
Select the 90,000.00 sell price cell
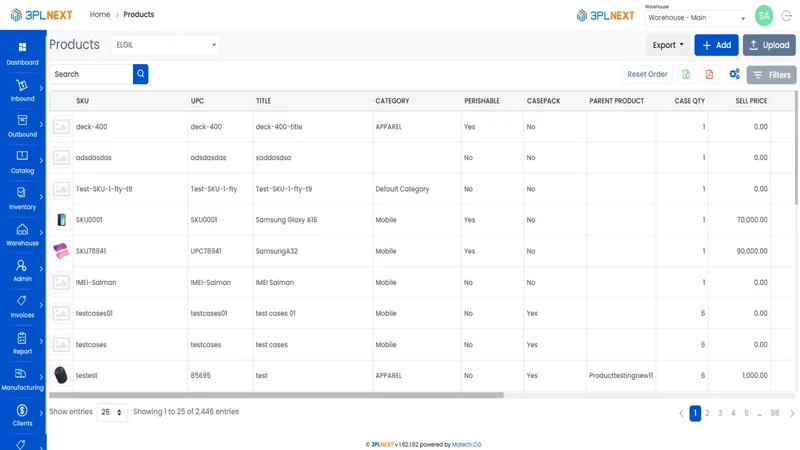tap(752, 251)
